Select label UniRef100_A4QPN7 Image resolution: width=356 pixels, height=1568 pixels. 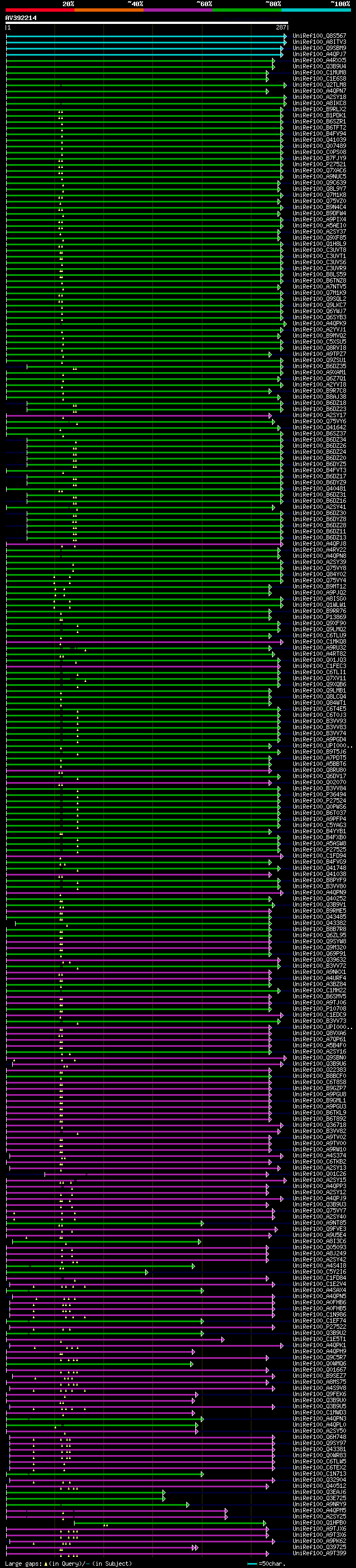click(x=319, y=91)
